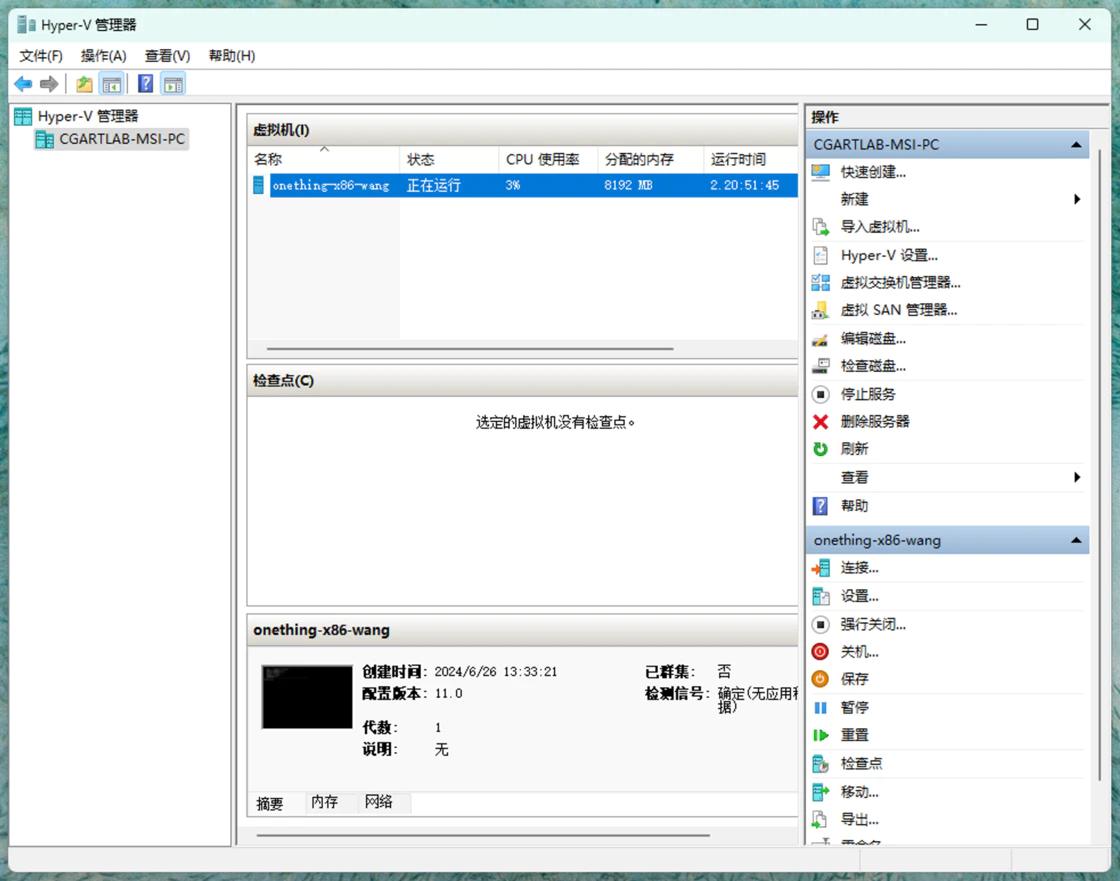Click the 8192 MB memory cell
1120x881 pixels.
(628, 186)
